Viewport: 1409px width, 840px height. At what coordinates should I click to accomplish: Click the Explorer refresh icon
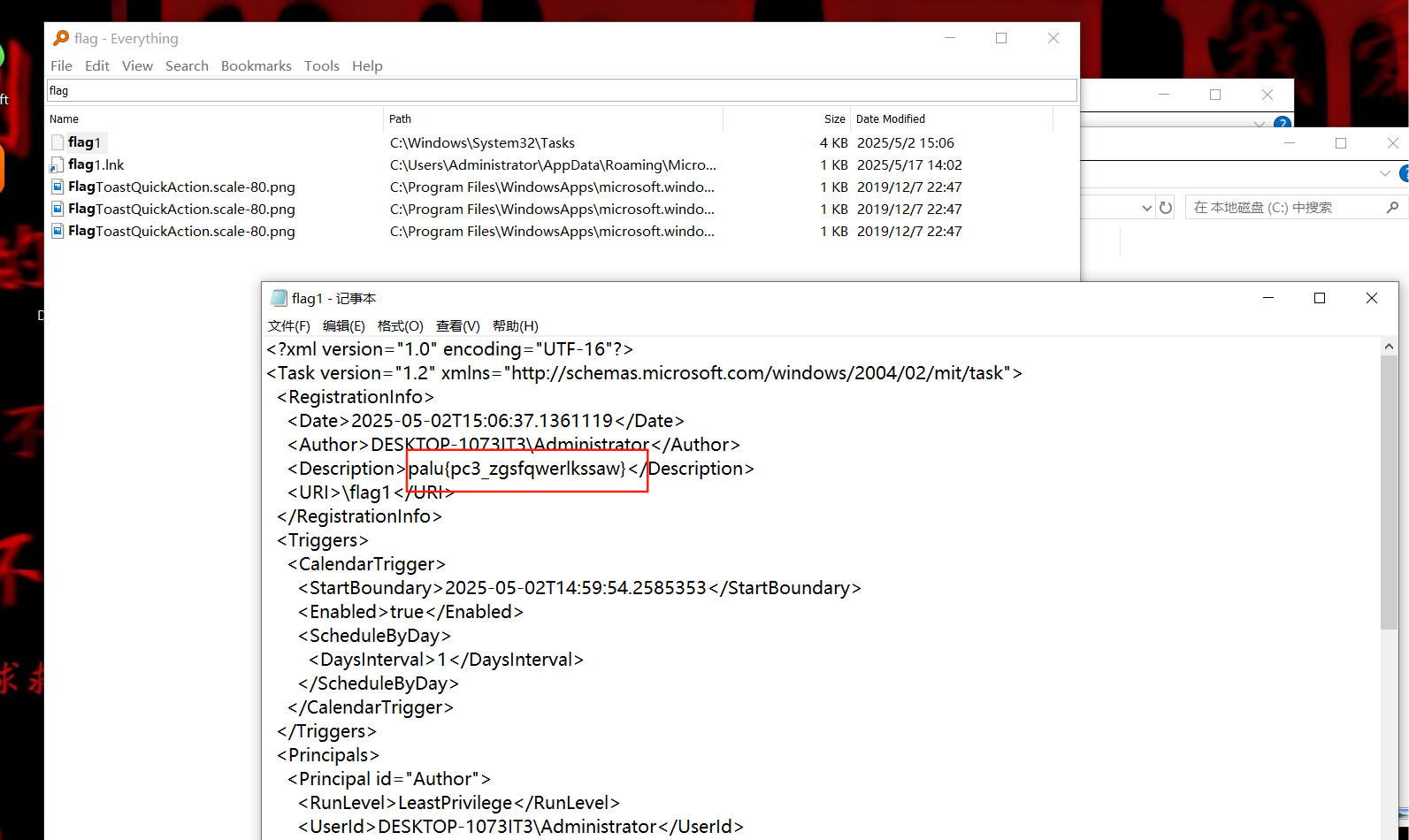(1166, 208)
